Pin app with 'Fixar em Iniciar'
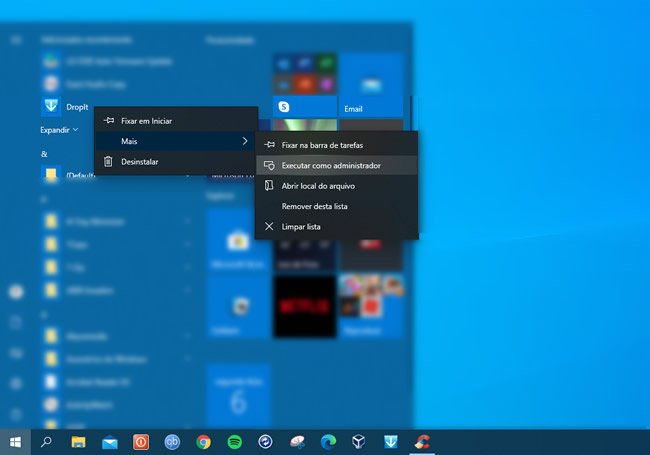Image resolution: width=650 pixels, height=455 pixels. [146, 121]
